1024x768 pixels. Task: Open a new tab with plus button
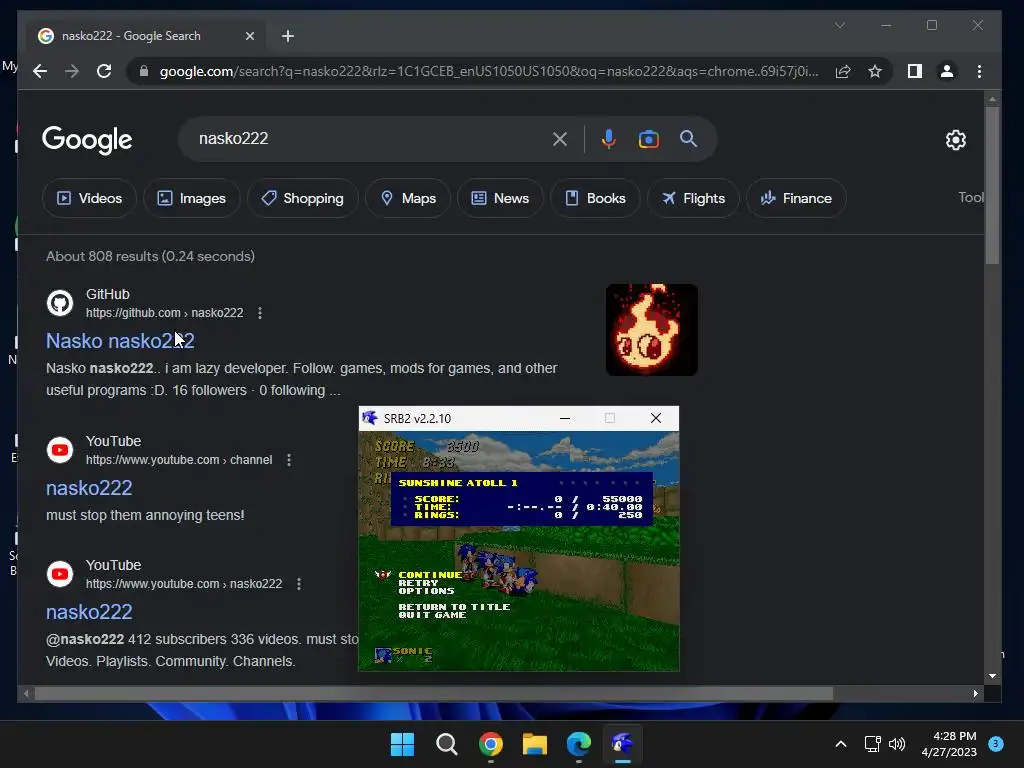(288, 36)
